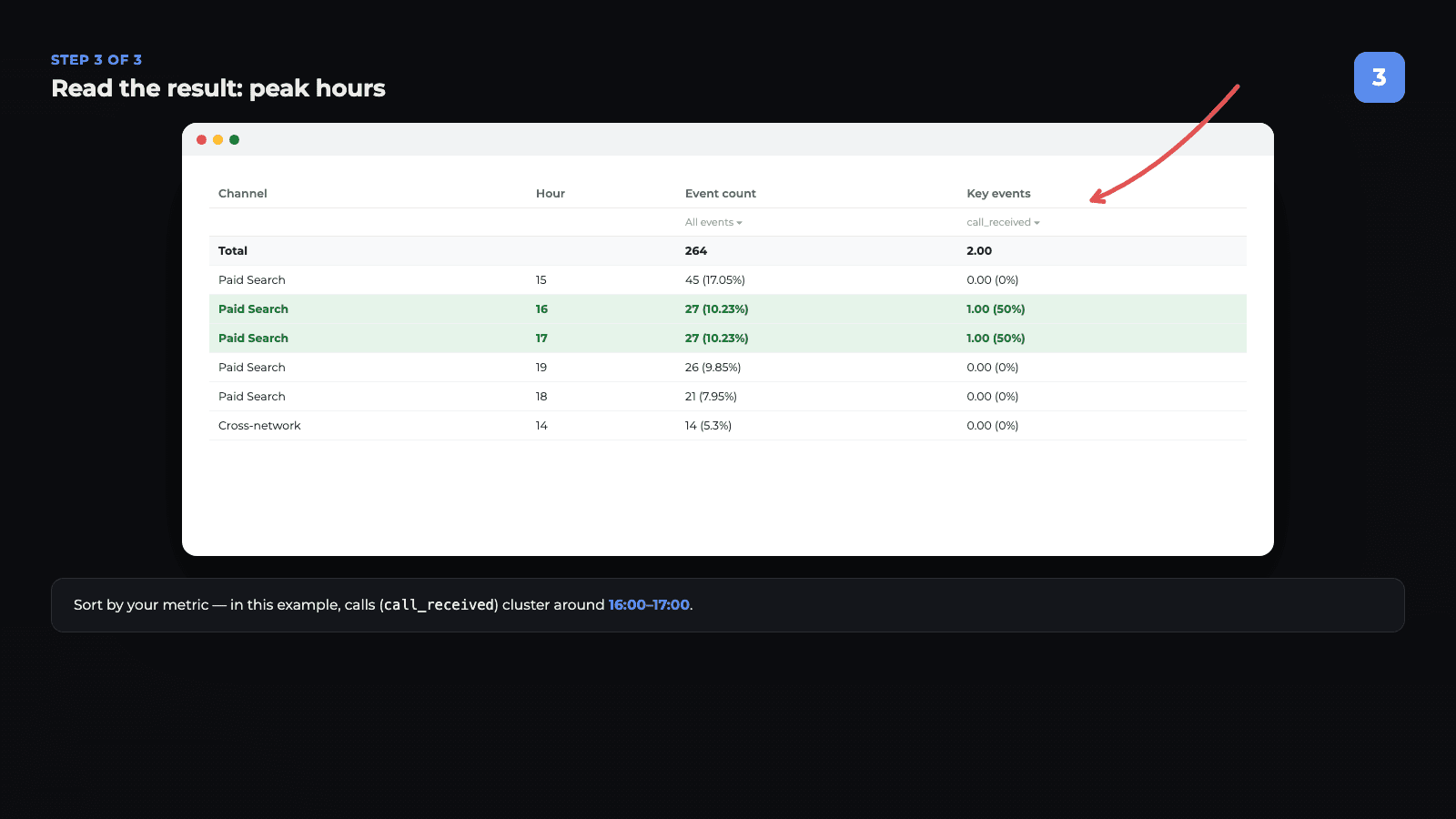Image resolution: width=1456 pixels, height=819 pixels.
Task: Select the Paid Search hour 17 row
Action: [728, 339]
